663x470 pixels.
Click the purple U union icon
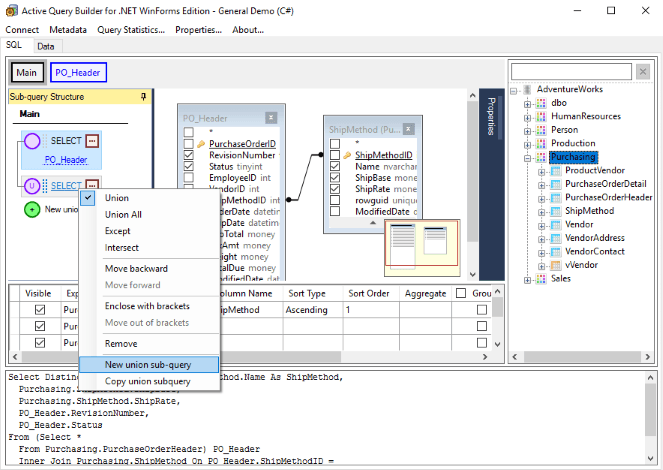click(32, 186)
